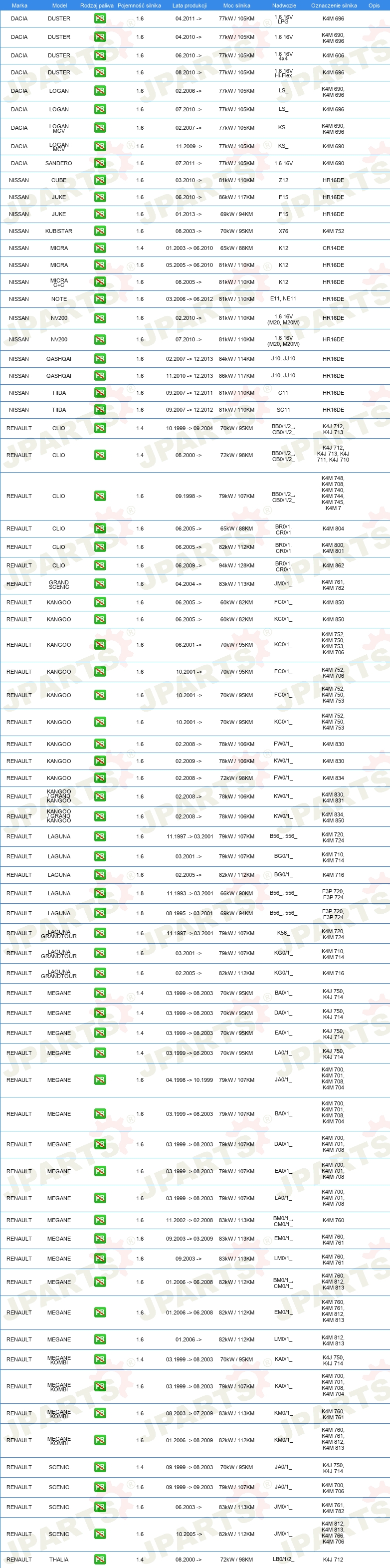Click fuel icon in Dacia Sandero row
Viewport: 390px width, 1568px height.
point(100,163)
